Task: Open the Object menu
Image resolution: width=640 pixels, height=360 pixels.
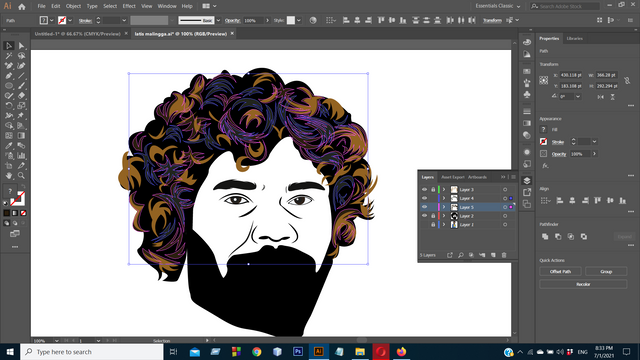Action: coord(73,6)
